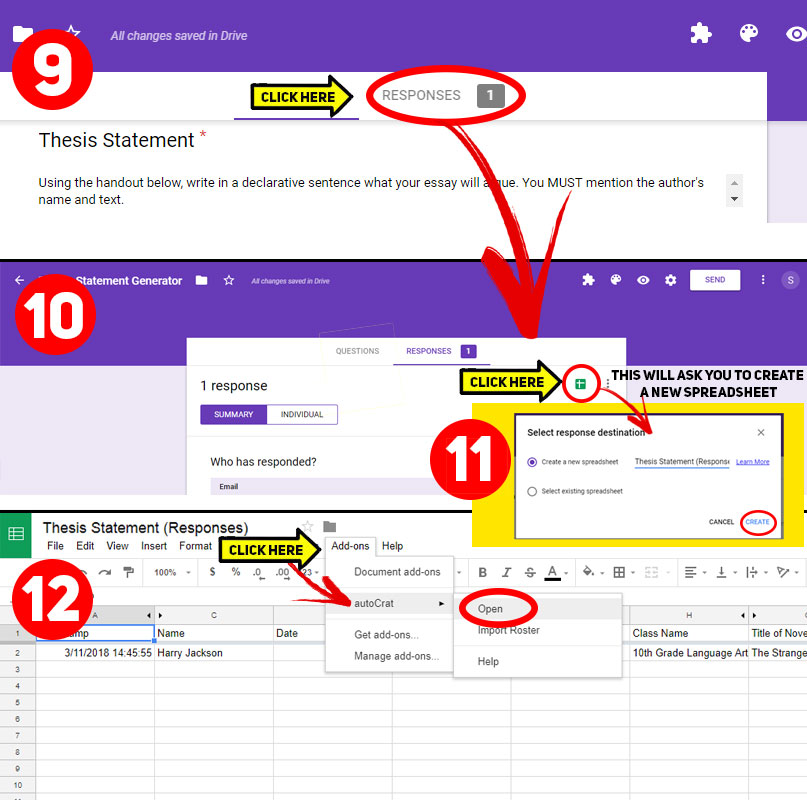
Task: Toggle strikethrough formatting in Sheets toolbar
Action: [x=530, y=572]
